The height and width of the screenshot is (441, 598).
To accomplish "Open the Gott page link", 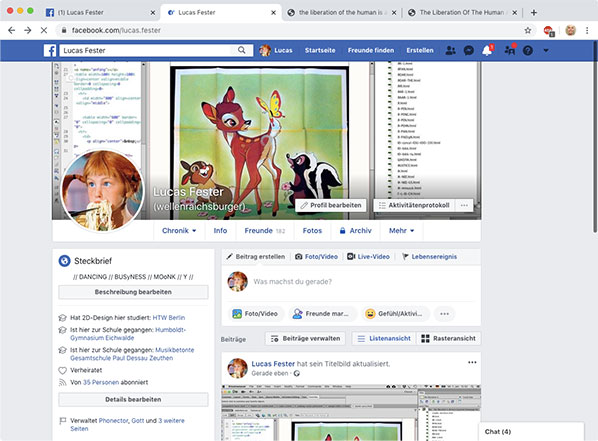I will pyautogui.click(x=138, y=421).
